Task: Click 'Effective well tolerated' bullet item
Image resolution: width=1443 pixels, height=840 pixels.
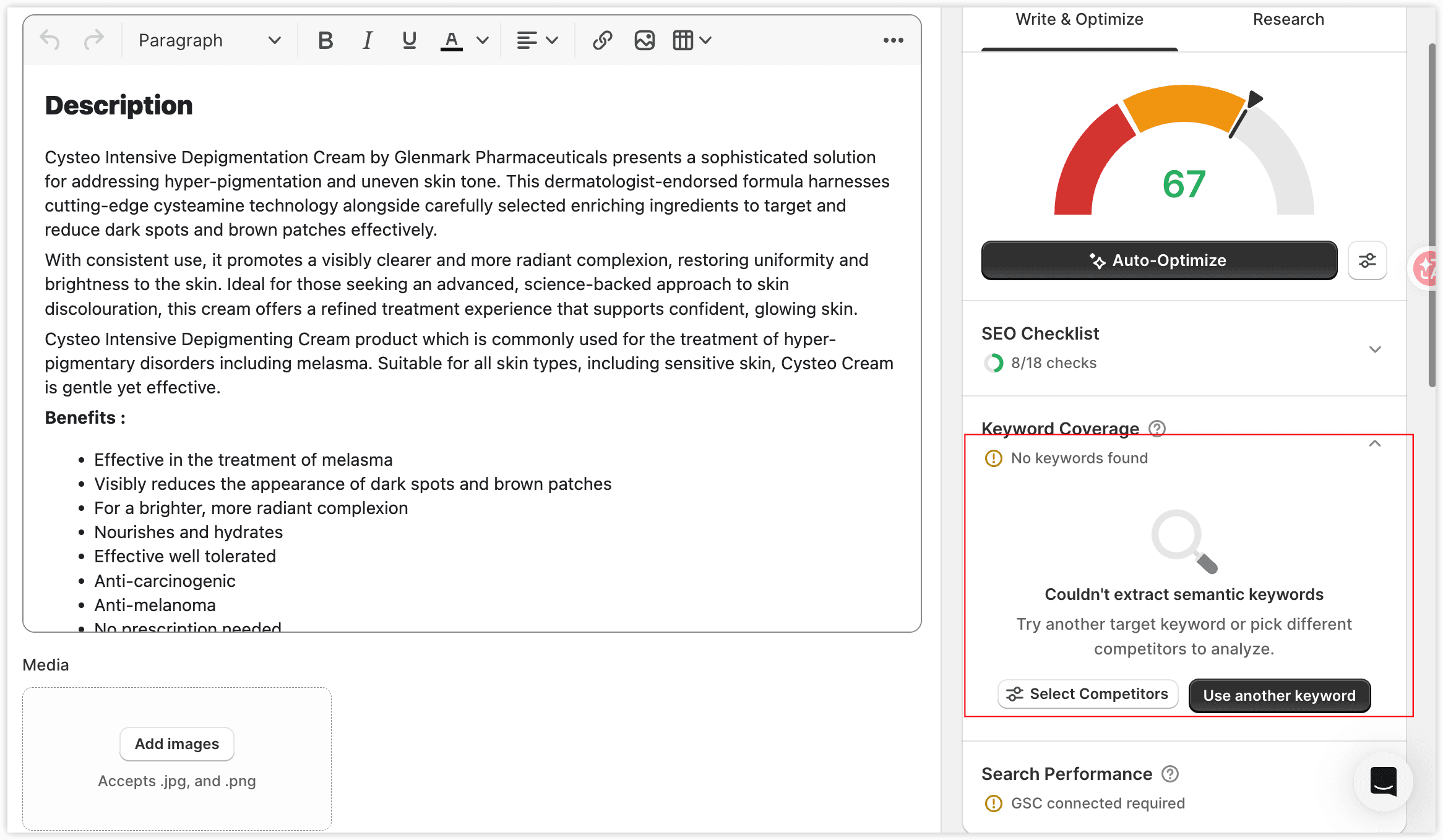Action: click(x=185, y=556)
